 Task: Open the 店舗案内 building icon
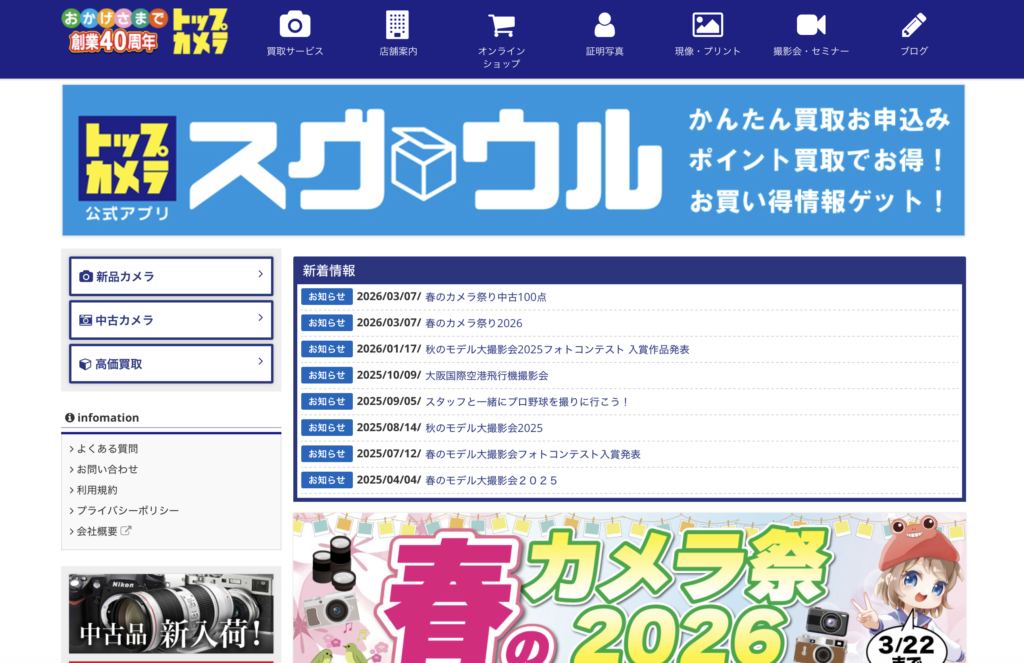click(398, 25)
